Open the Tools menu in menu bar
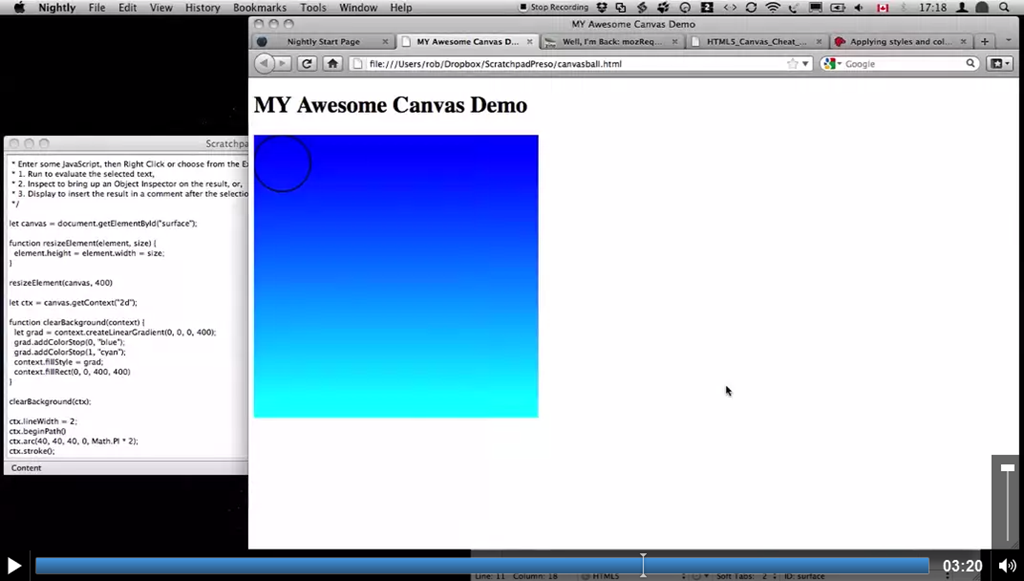Viewport: 1024px width, 581px height. [x=313, y=8]
